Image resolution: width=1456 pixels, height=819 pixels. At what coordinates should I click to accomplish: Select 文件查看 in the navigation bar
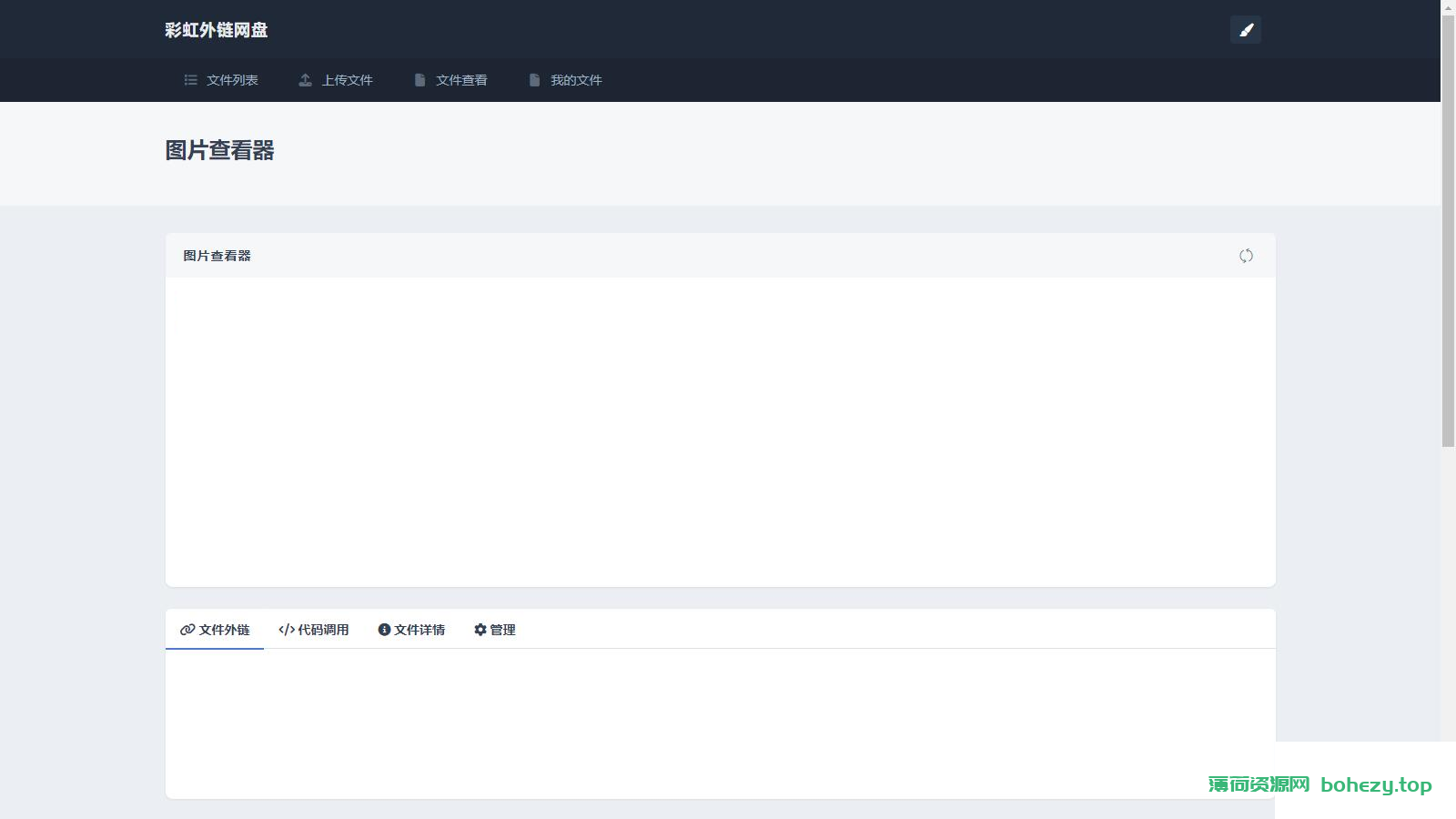coord(450,80)
